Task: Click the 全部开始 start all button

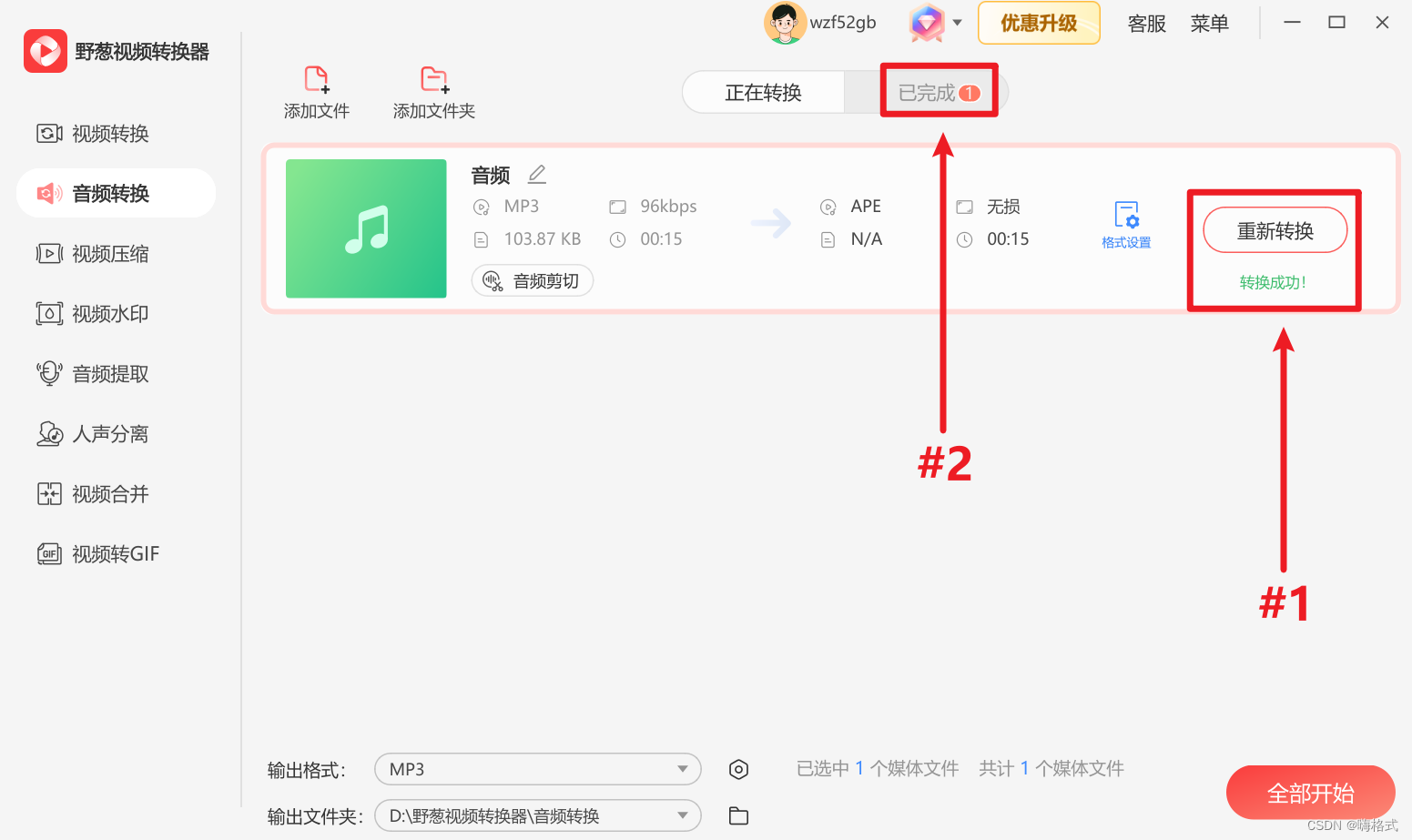Action: coord(1310,794)
